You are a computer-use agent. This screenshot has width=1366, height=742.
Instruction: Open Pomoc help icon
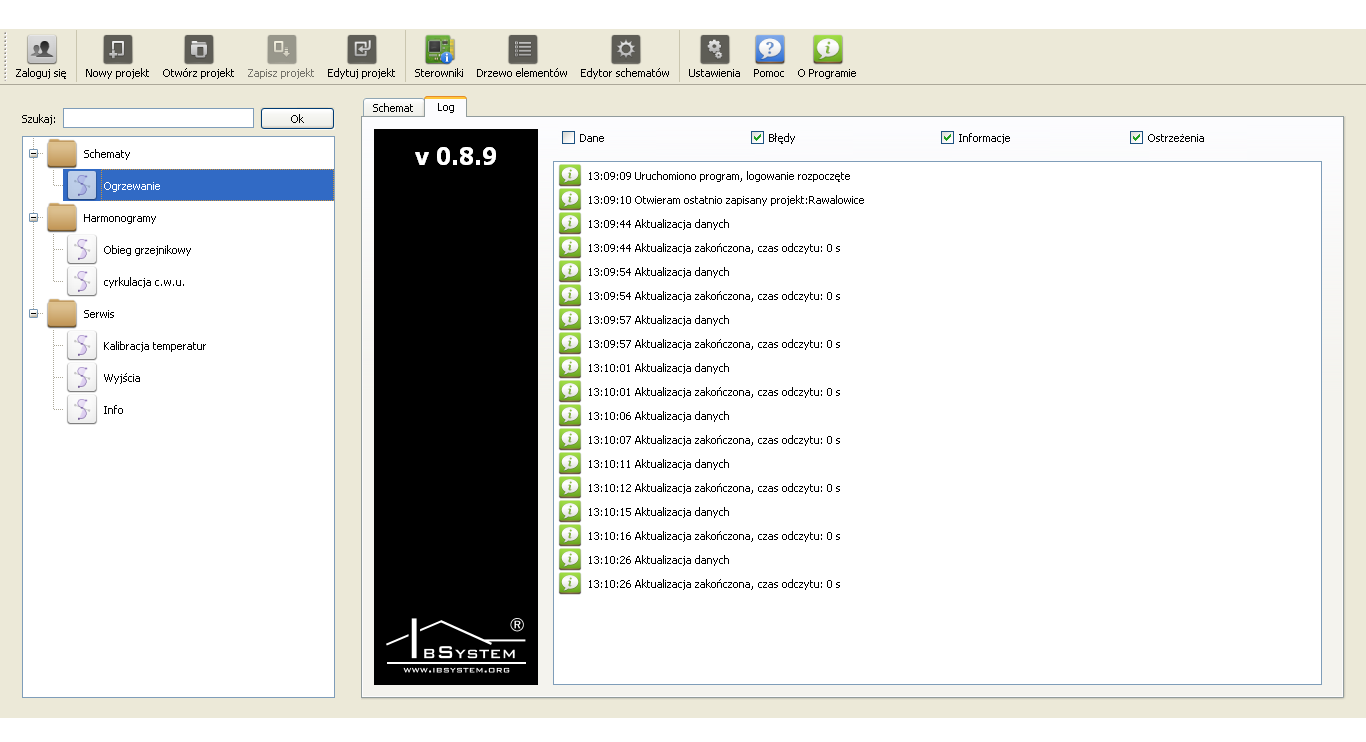point(769,50)
